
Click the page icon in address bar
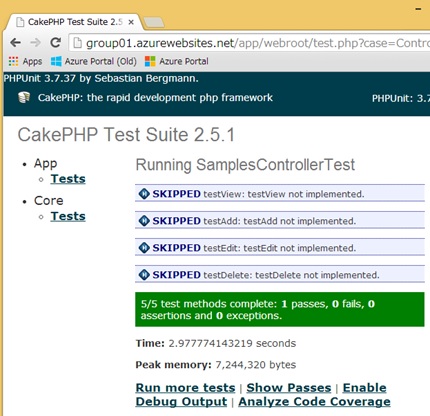[x=77, y=43]
